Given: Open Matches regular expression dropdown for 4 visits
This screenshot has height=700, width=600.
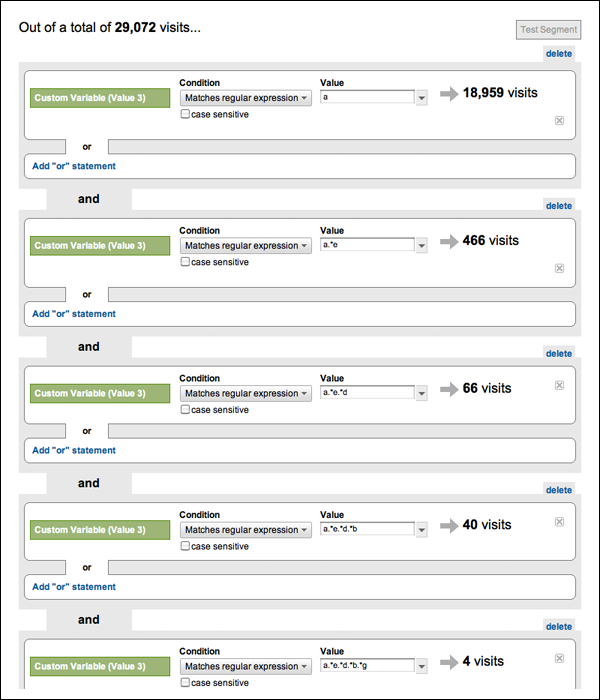Looking at the screenshot, I should click(x=246, y=667).
